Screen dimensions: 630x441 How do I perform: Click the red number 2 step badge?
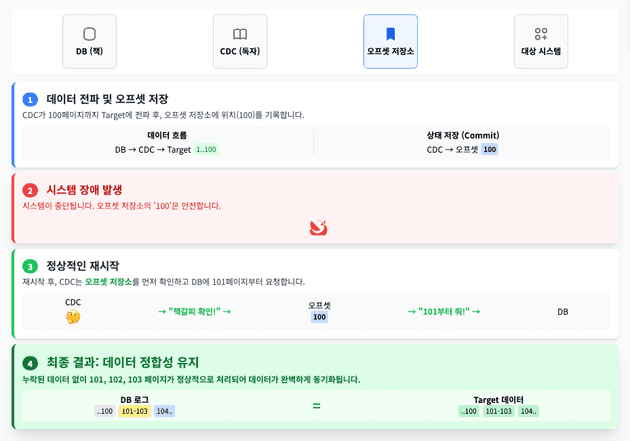click(30, 190)
